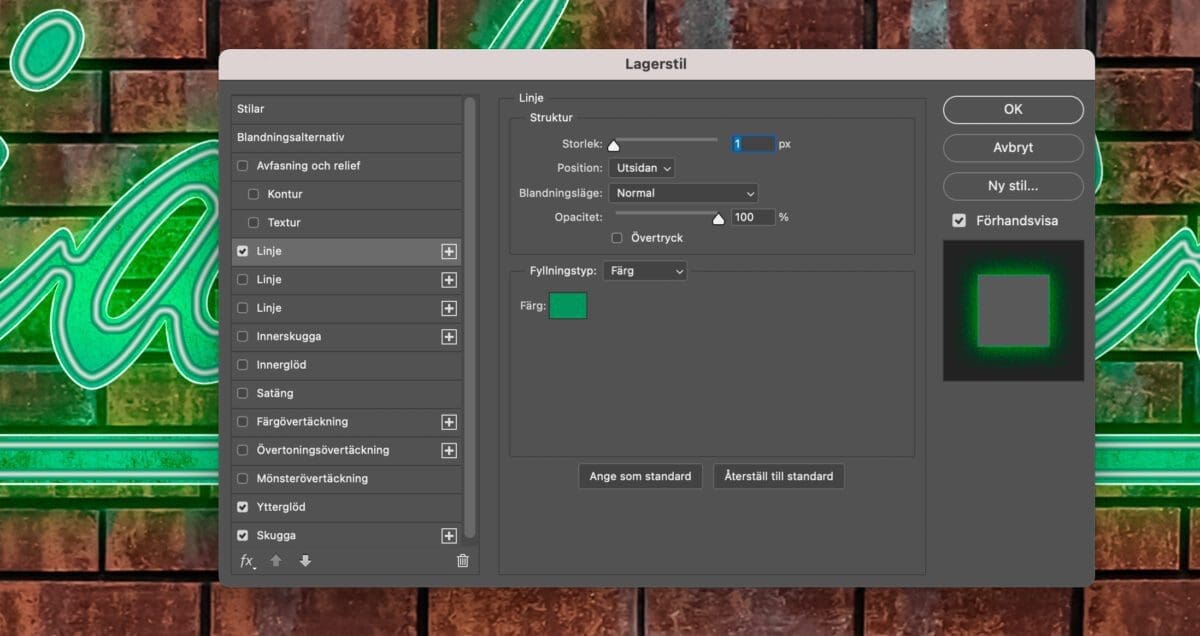This screenshot has width=1200, height=636.
Task: Disable the Ytterglöd checkbox
Action: (242, 508)
